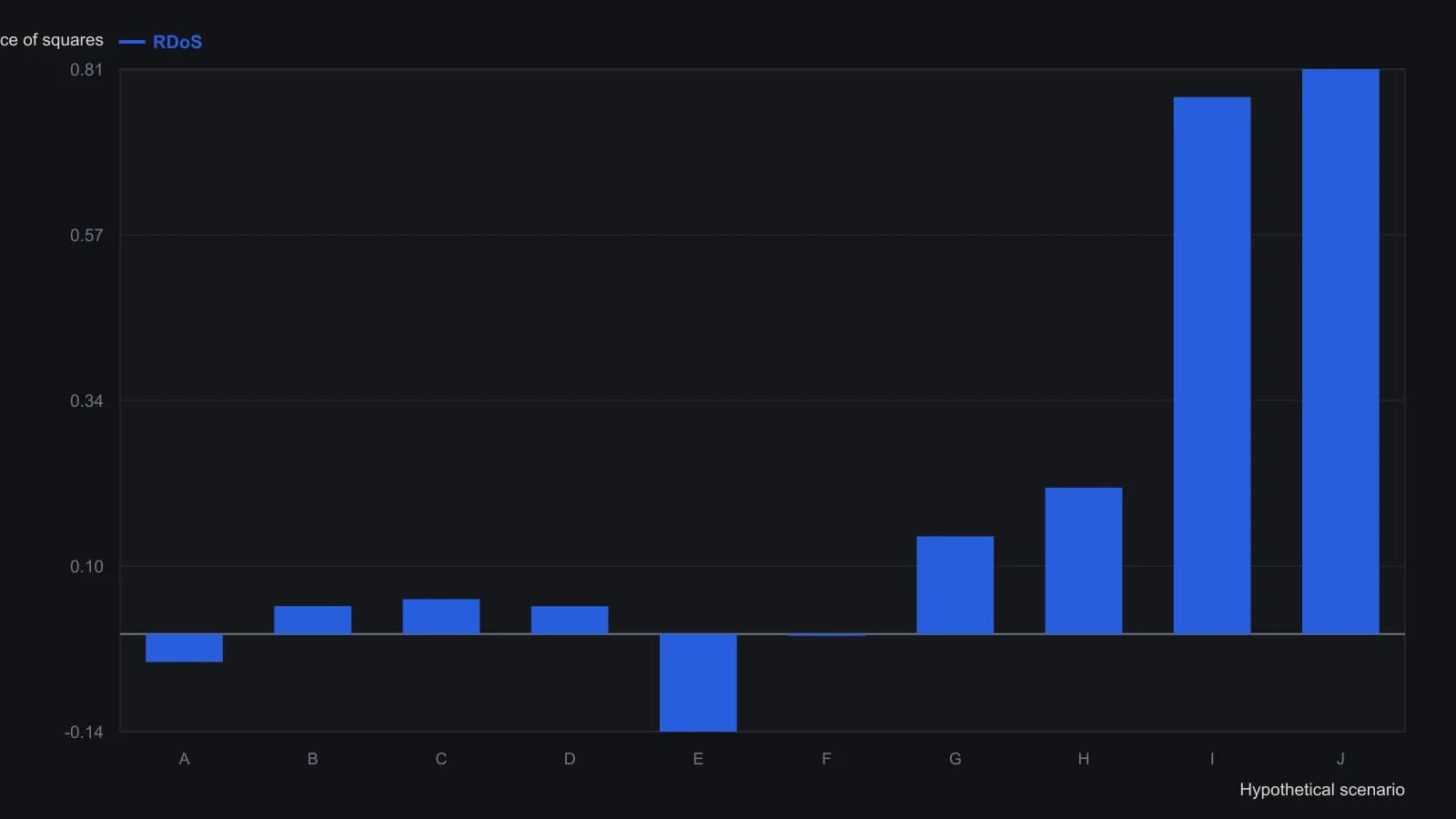
Task: Select the tallest bar, scenario J
Action: [1340, 351]
